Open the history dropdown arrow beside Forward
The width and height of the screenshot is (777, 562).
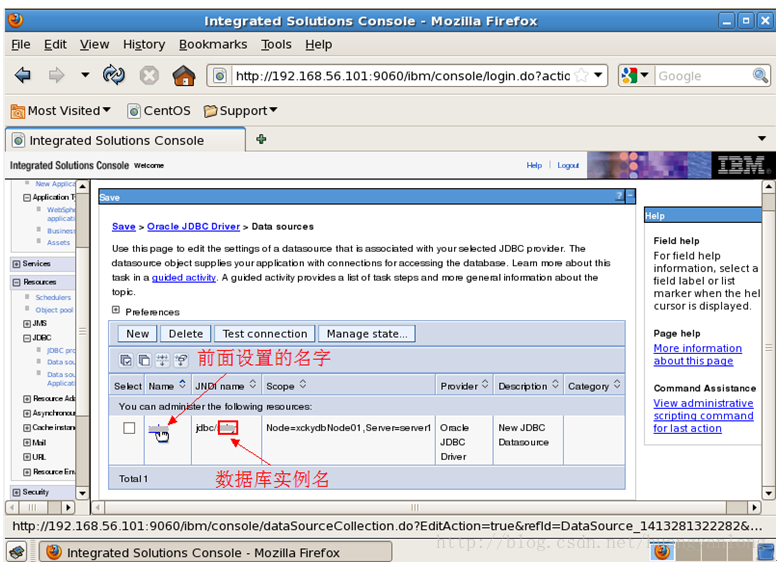pyautogui.click(x=85, y=75)
